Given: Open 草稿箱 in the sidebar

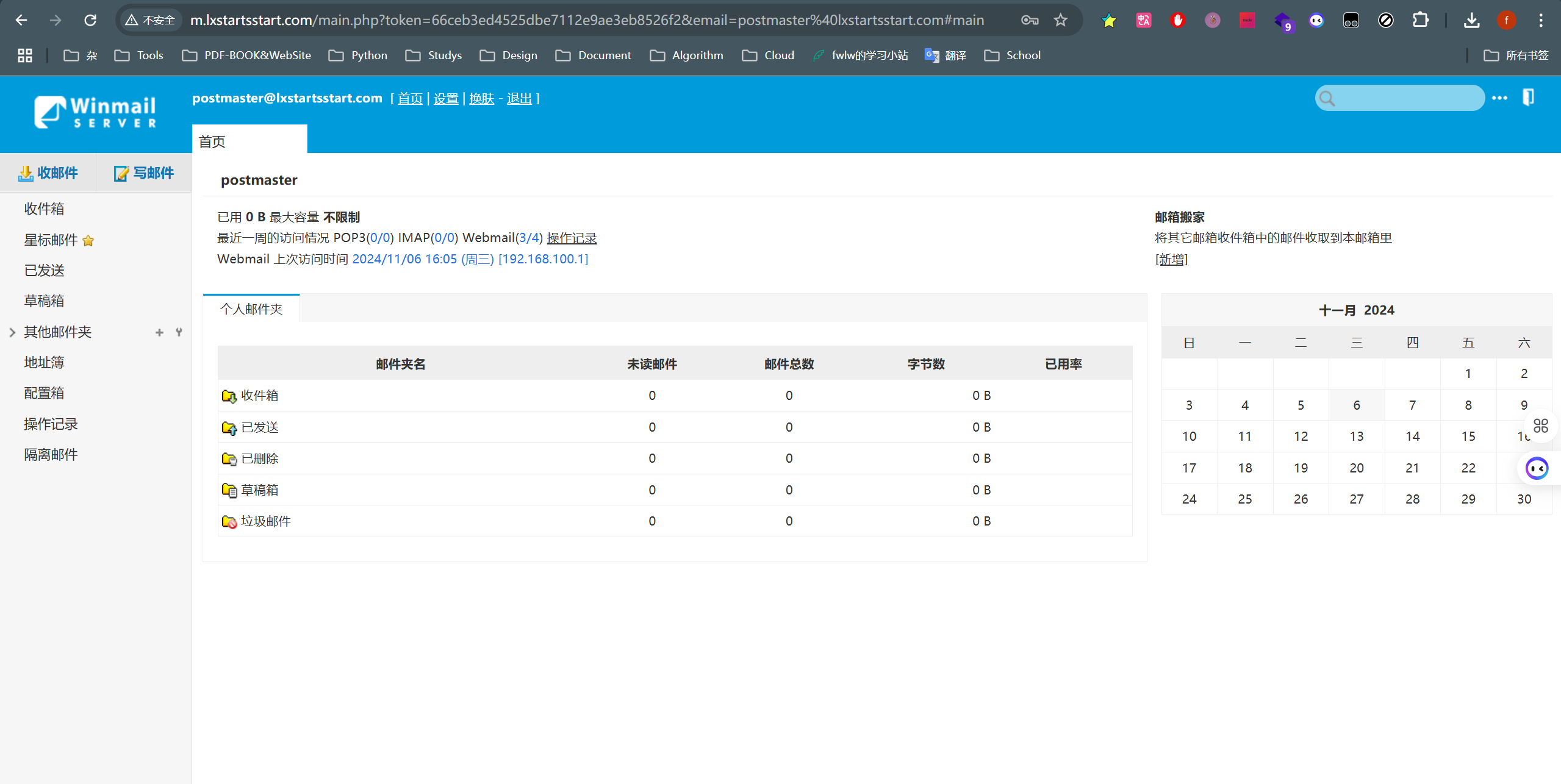Looking at the screenshot, I should coord(44,301).
